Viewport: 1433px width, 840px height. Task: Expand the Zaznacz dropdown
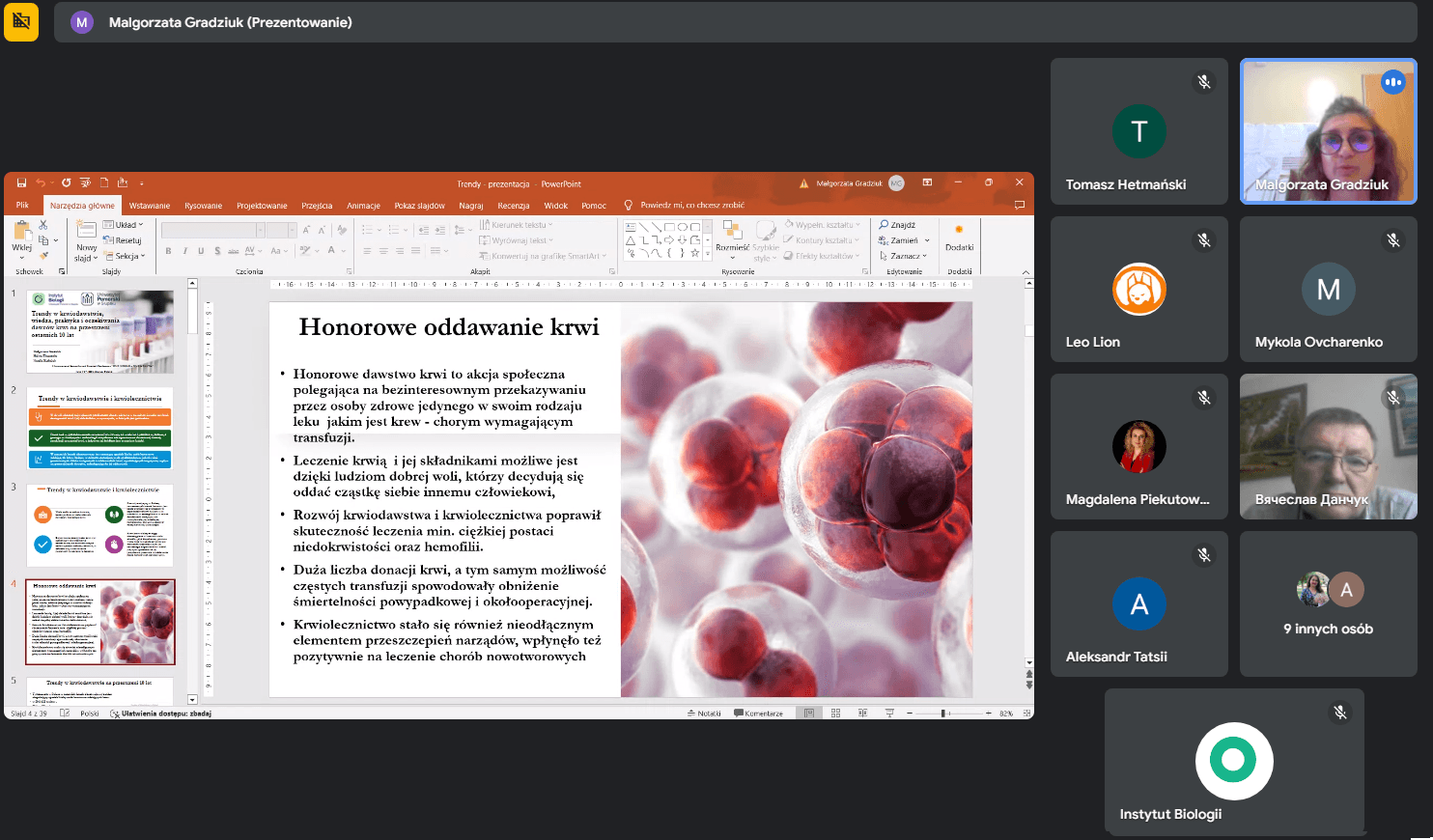(903, 256)
